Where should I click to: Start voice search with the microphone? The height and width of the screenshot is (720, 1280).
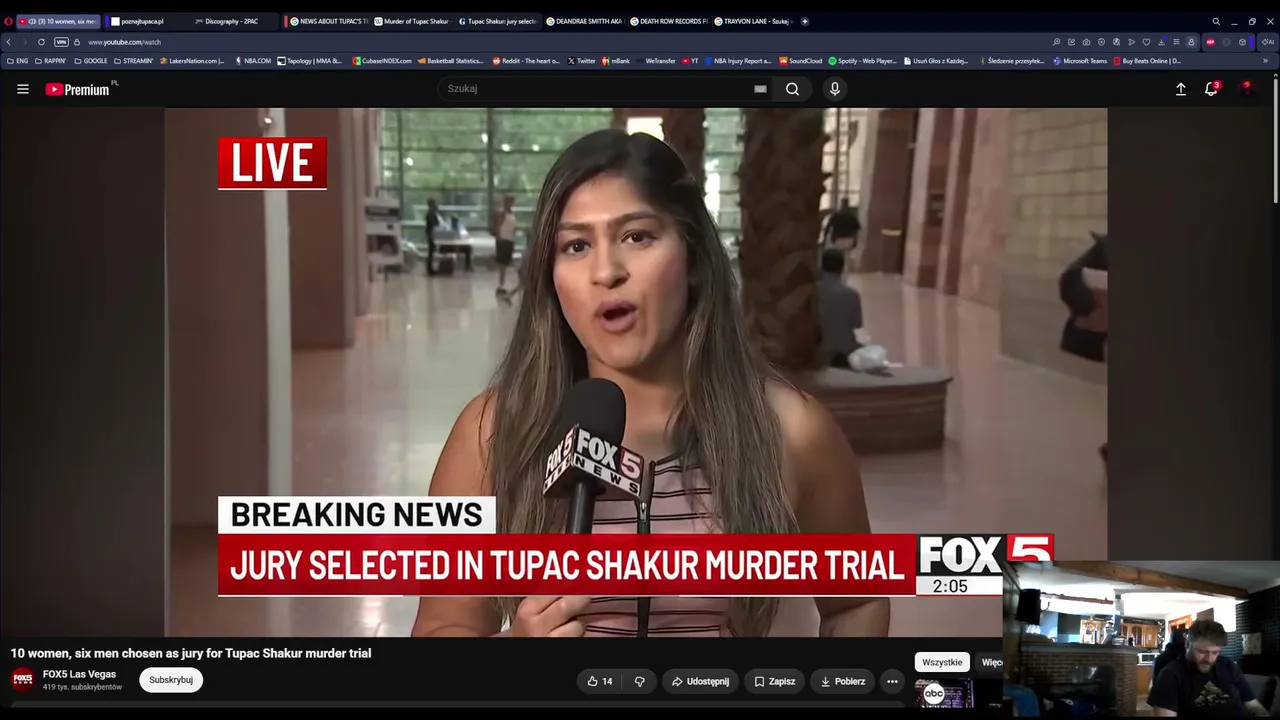835,89
